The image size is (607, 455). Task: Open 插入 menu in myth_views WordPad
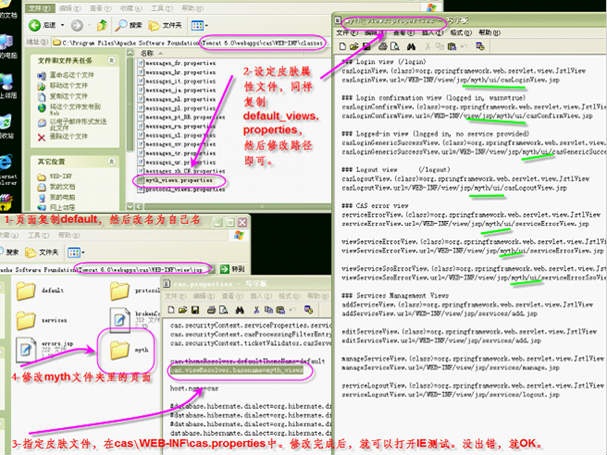[433, 33]
